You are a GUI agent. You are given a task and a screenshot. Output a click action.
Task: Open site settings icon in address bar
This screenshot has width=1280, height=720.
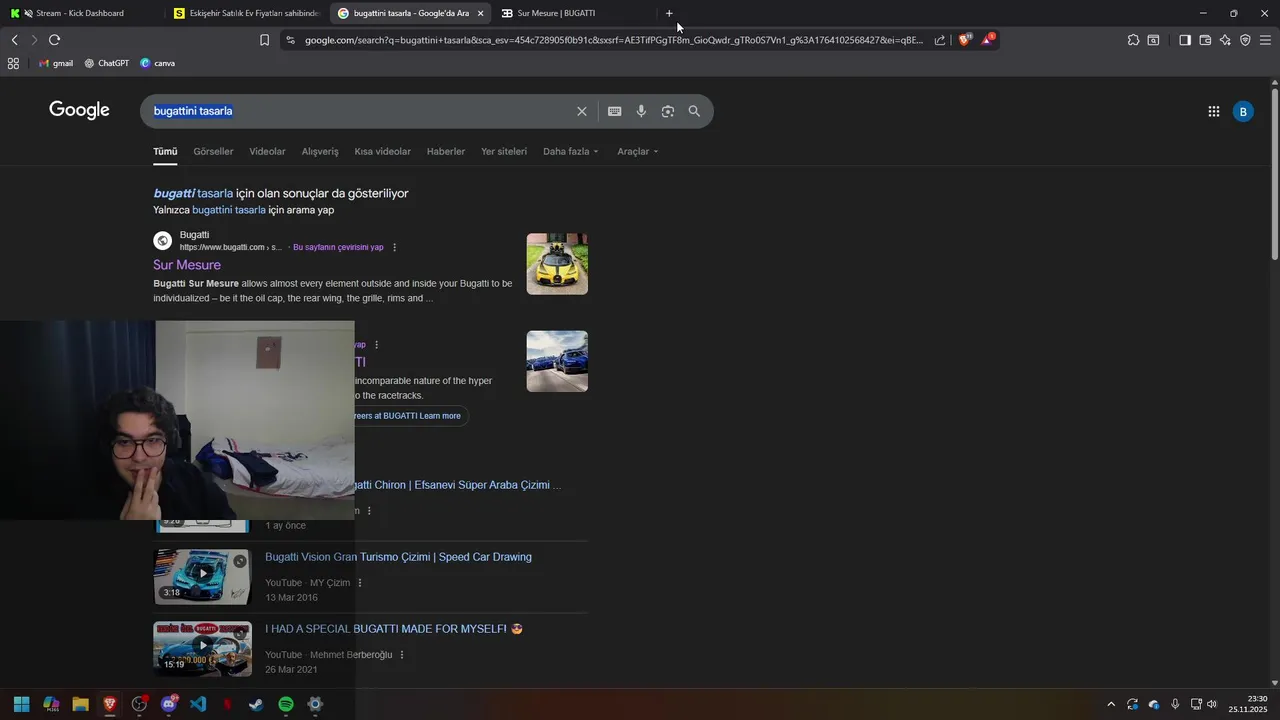point(290,40)
